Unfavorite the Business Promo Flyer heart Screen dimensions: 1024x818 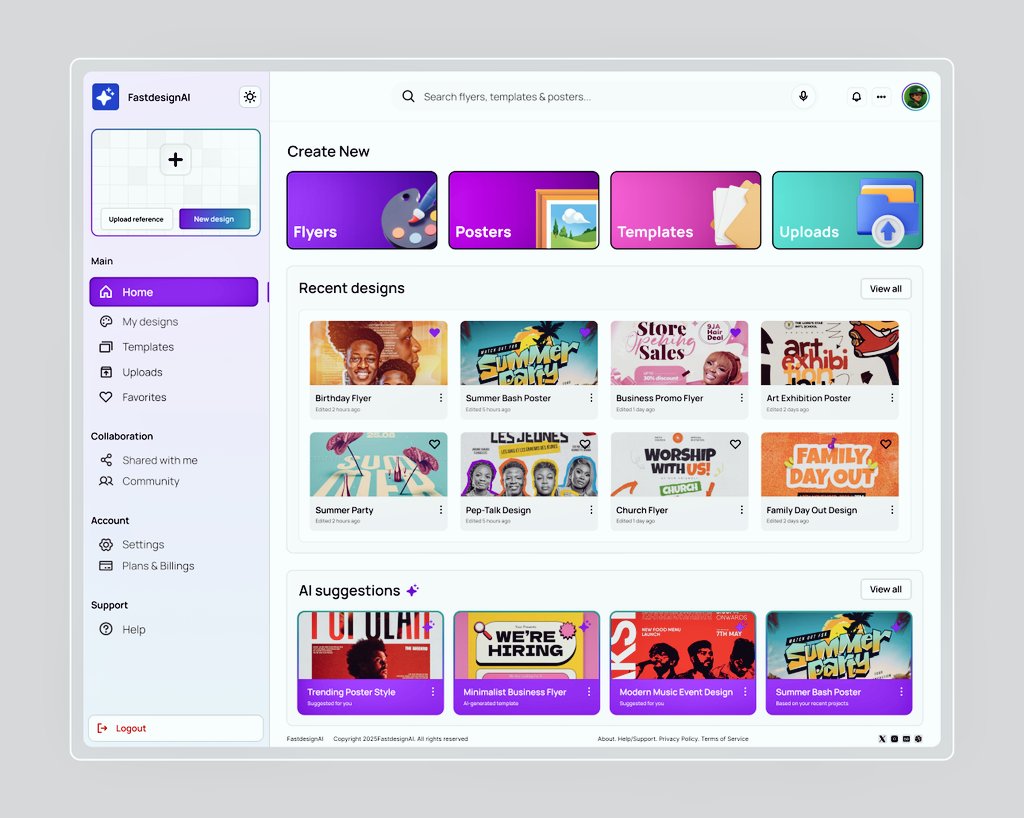(x=735, y=332)
